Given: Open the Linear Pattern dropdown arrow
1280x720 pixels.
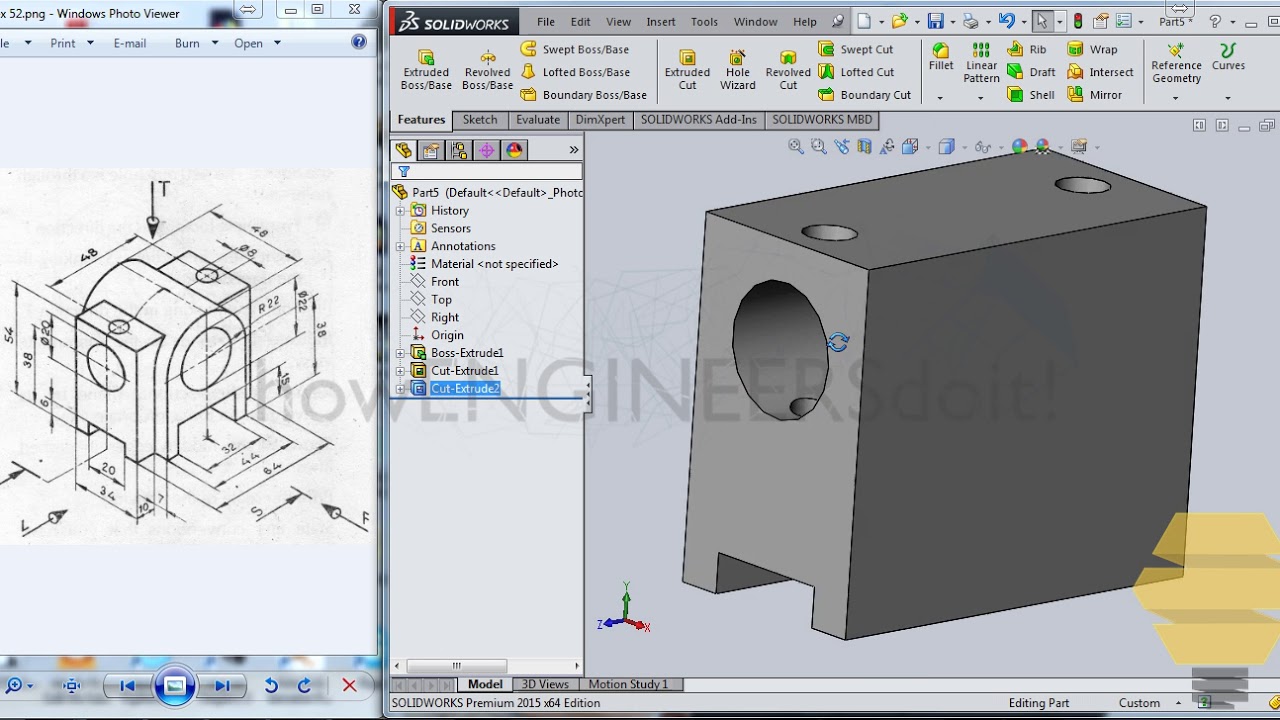Looking at the screenshot, I should 980,98.
